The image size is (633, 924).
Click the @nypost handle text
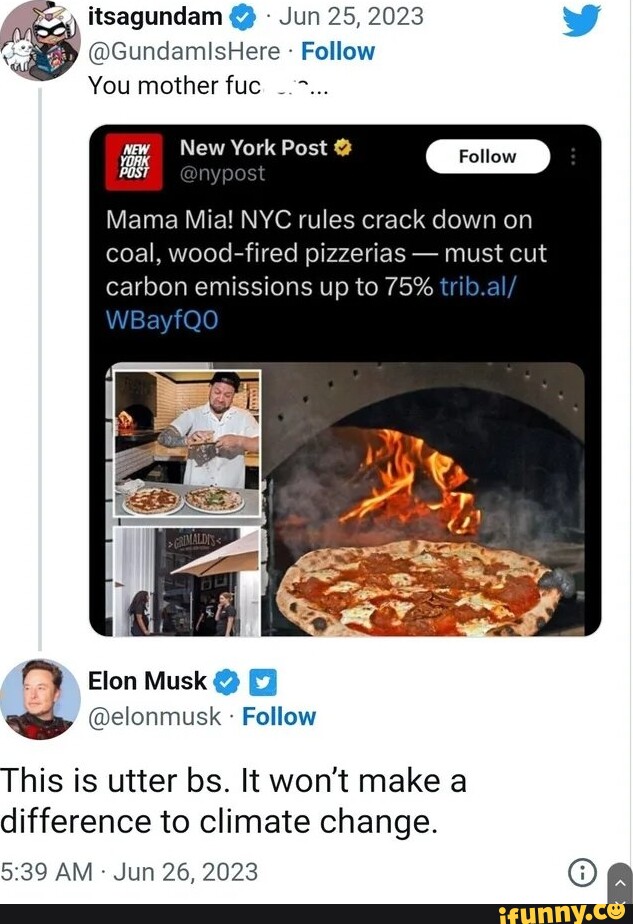pos(222,174)
